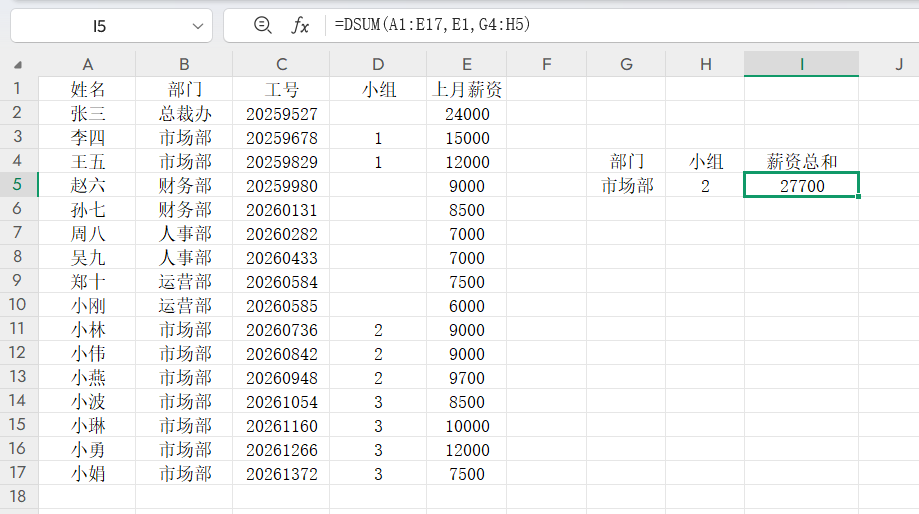Select column E header
This screenshot has width=919, height=514.
tap(466, 65)
